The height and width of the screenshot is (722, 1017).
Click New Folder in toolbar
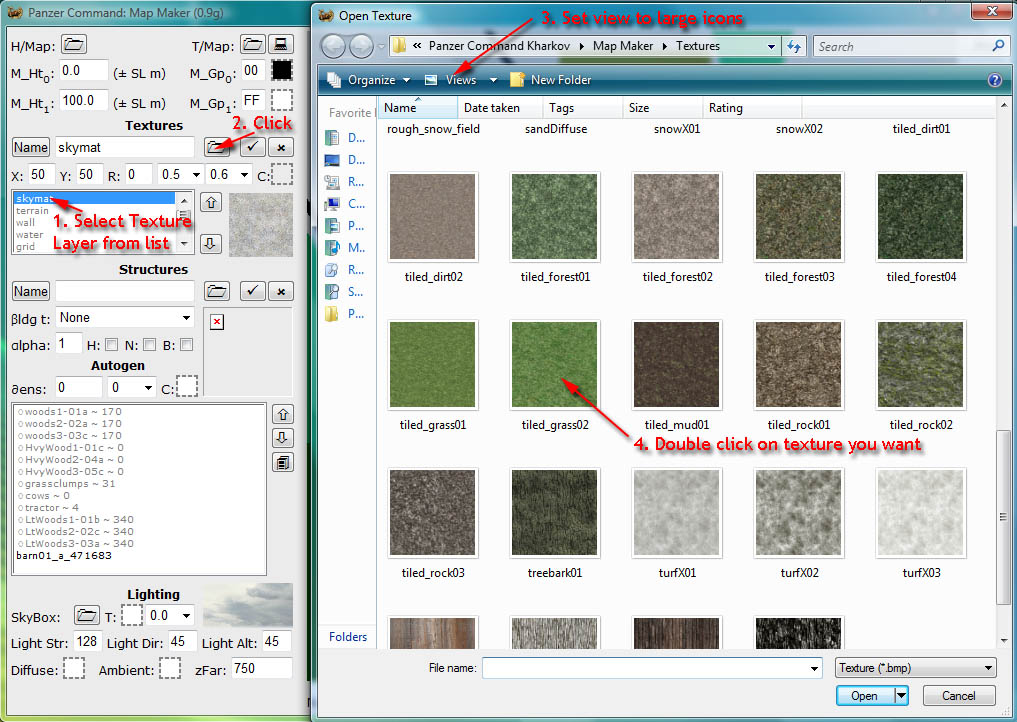pyautogui.click(x=551, y=80)
